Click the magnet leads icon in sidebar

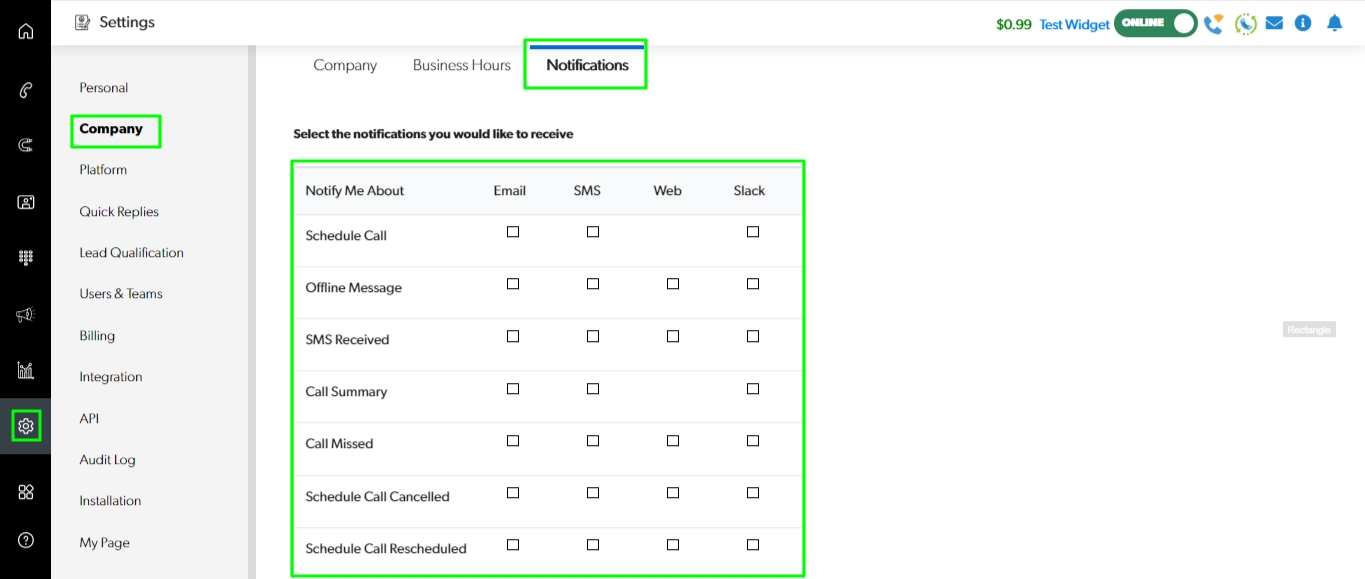point(26,145)
